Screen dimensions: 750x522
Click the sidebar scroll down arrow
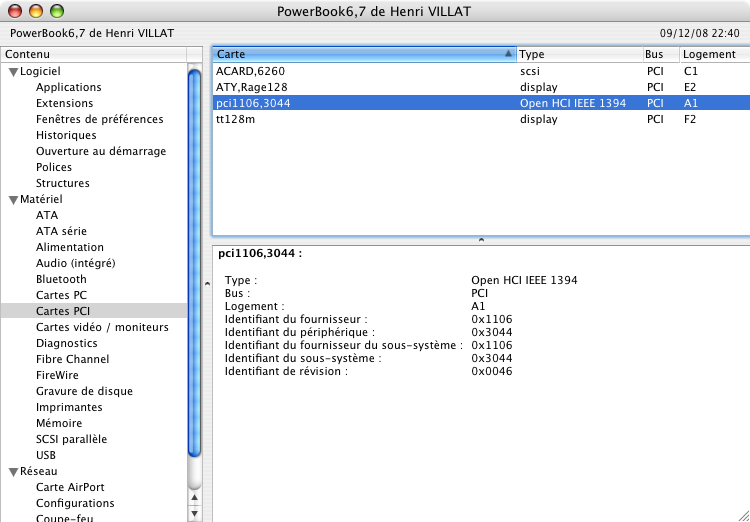coord(194,514)
